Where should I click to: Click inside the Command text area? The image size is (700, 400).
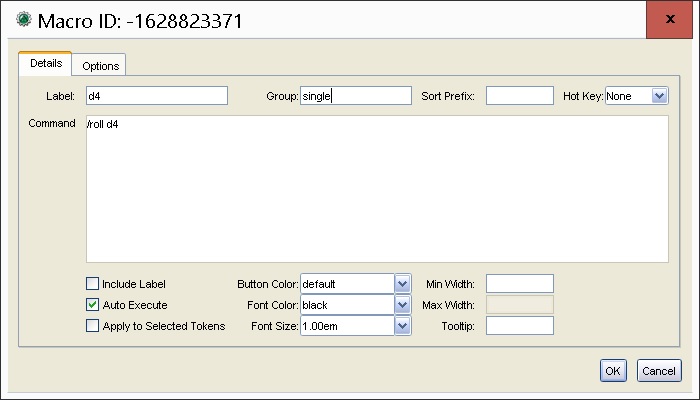coord(377,189)
